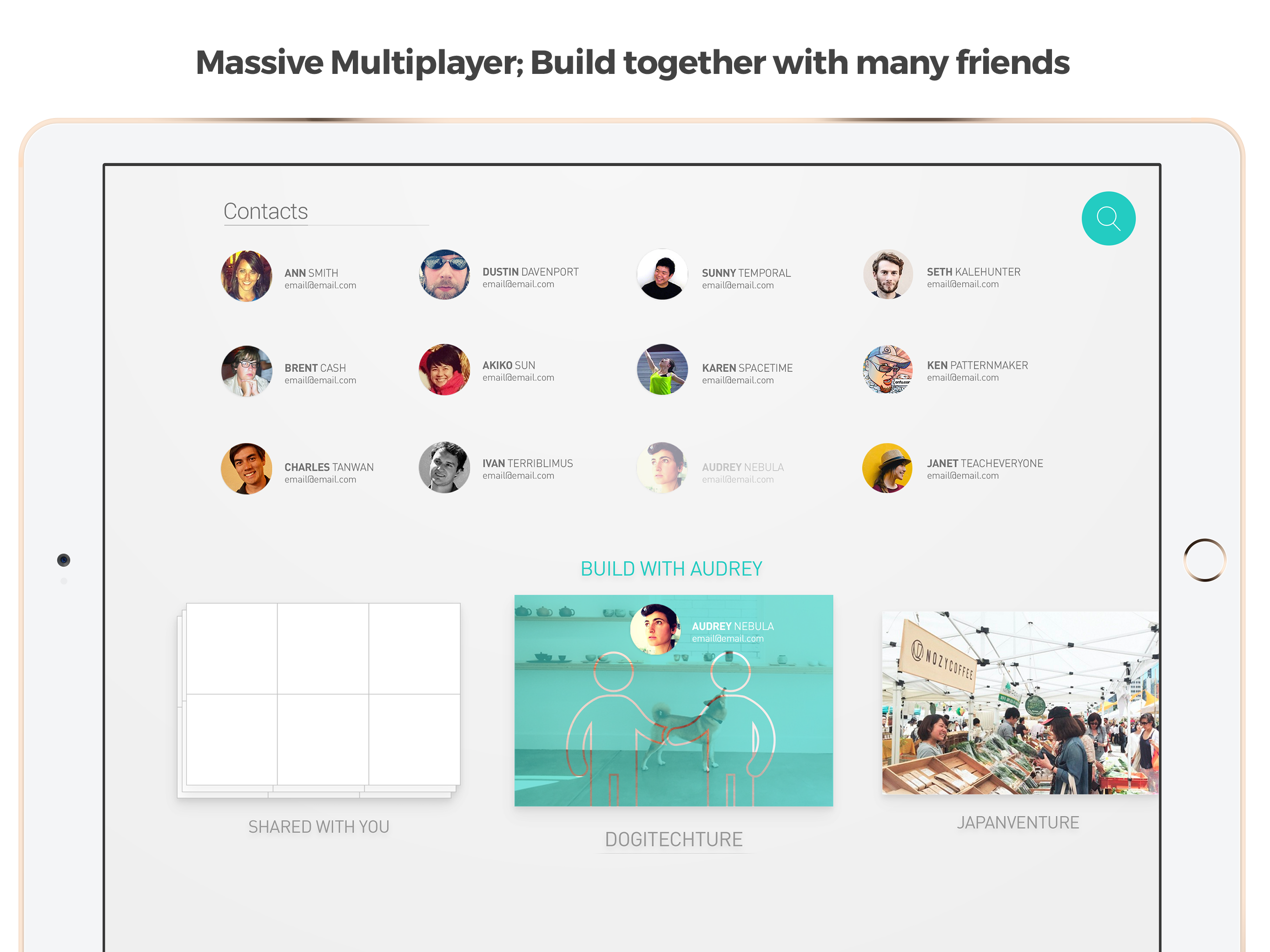Select Ann Smith's profile avatar
The image size is (1270, 952).
pyautogui.click(x=246, y=276)
